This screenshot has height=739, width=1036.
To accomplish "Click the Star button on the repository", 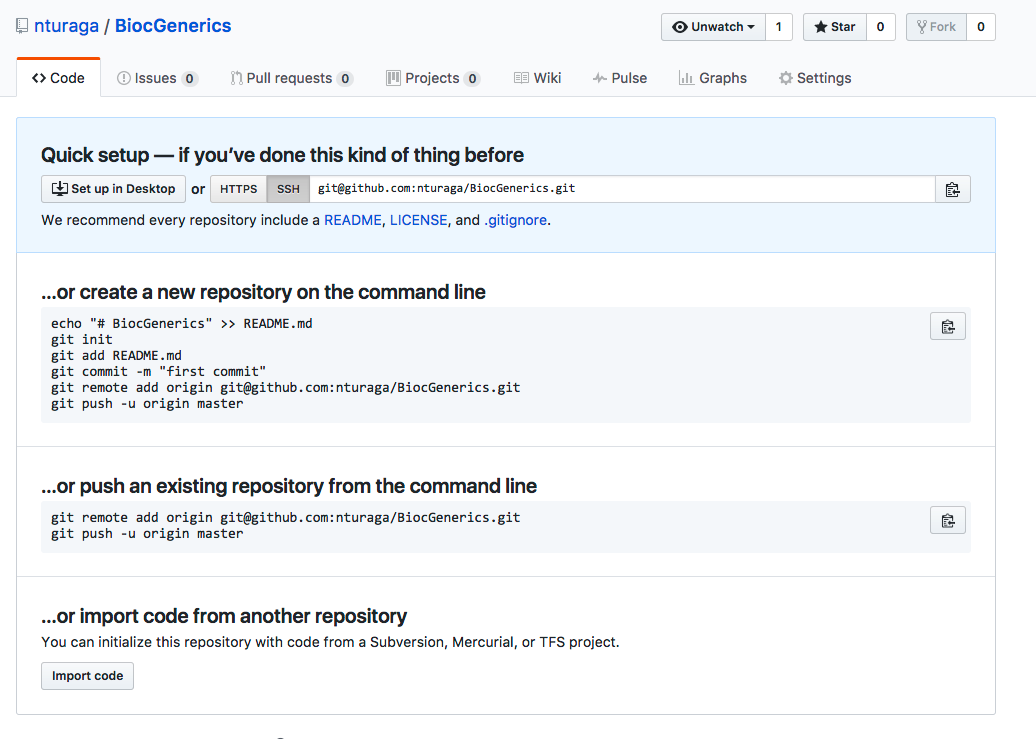I will (x=834, y=27).
